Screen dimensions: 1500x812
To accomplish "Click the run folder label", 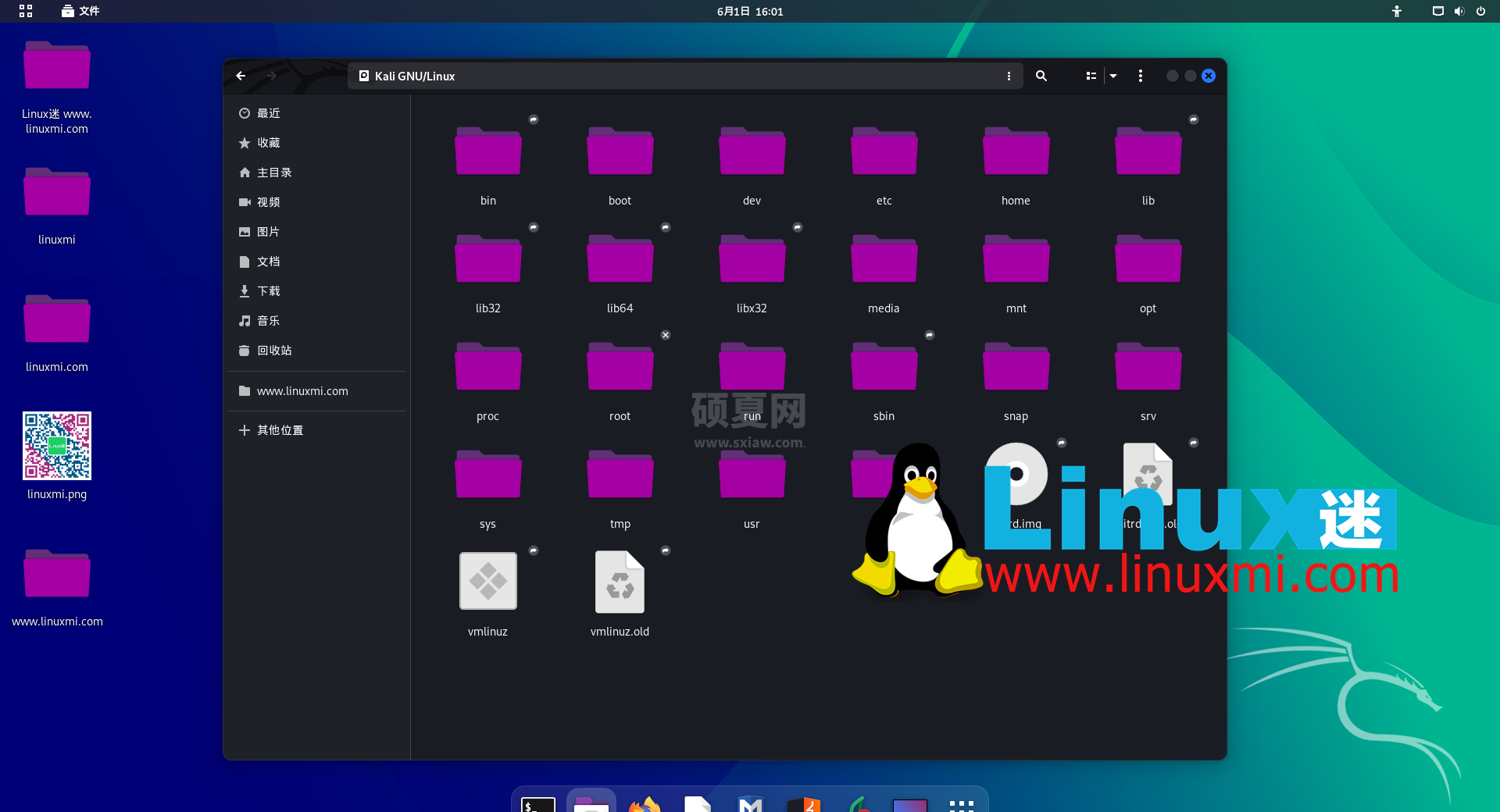I will click(752, 416).
